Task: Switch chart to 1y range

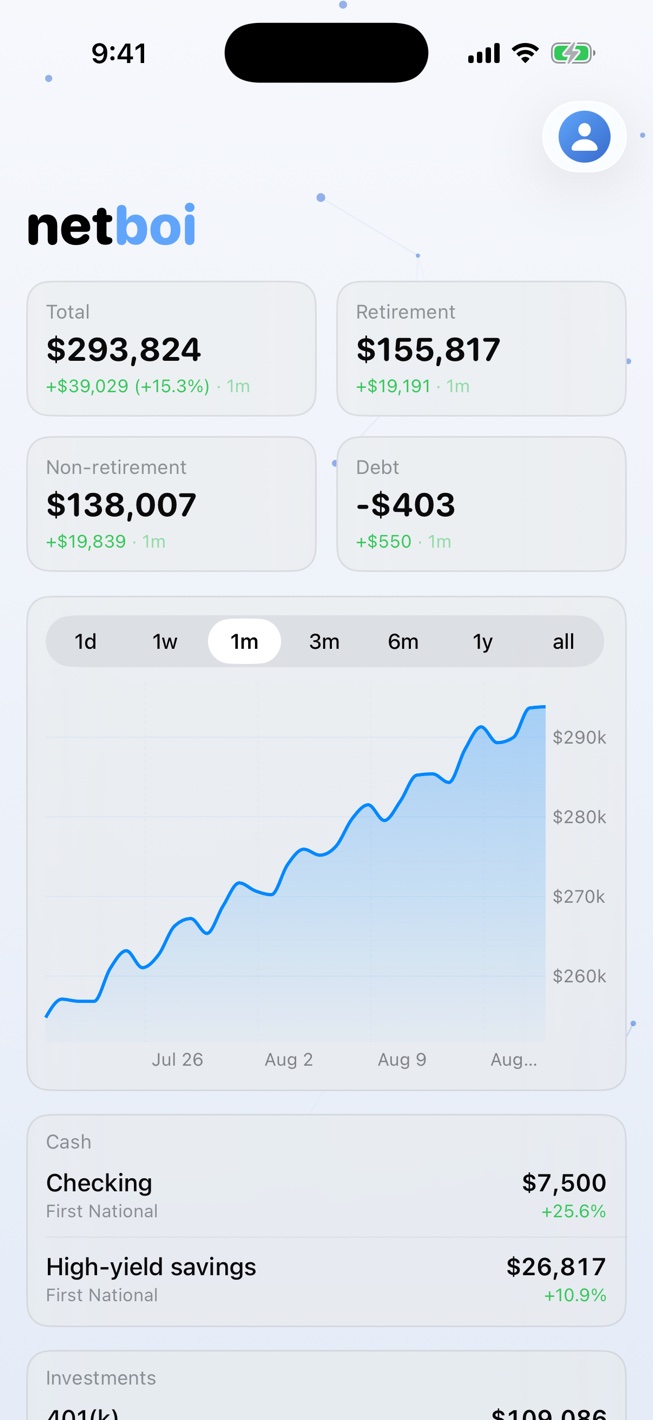Action: point(483,642)
